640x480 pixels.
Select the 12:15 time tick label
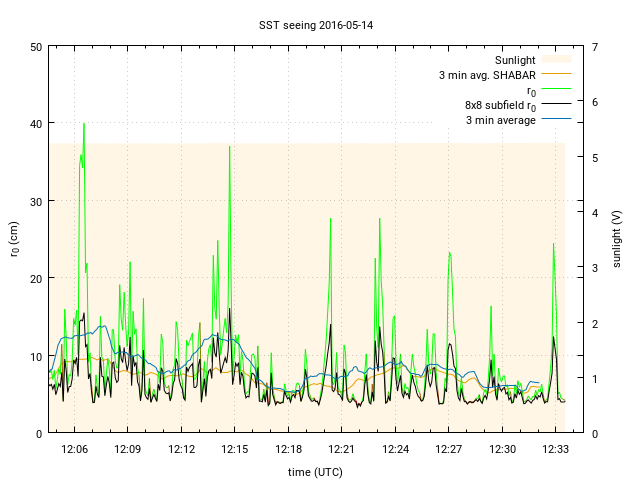click(235, 450)
